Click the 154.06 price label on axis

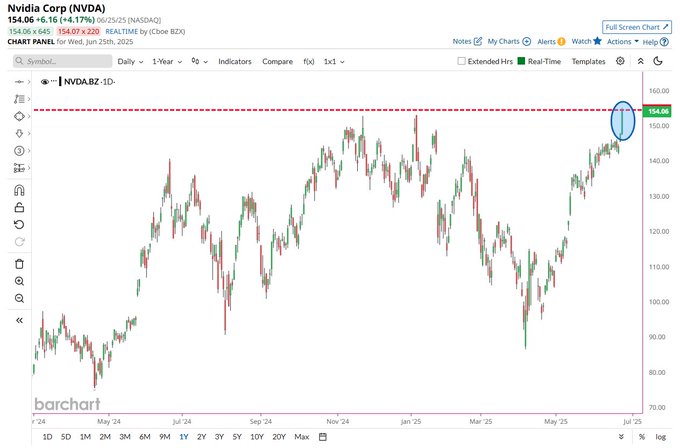coord(657,111)
